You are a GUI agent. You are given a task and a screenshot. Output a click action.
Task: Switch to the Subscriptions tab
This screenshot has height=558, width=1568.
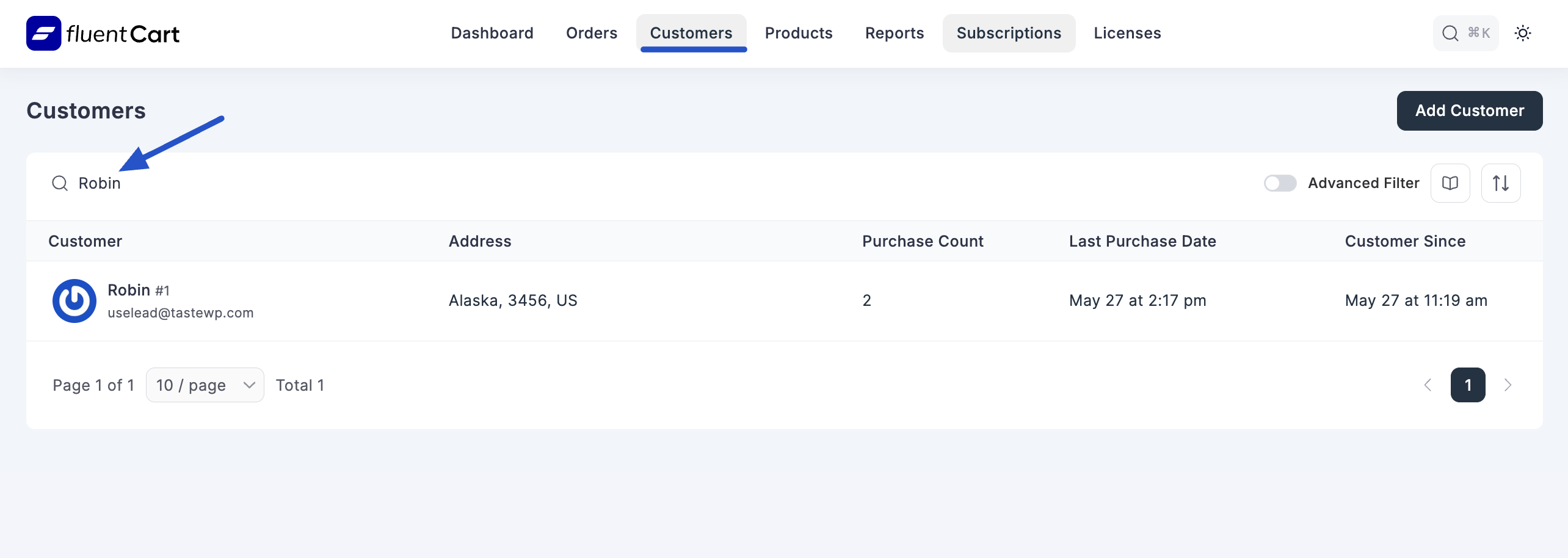coord(1009,33)
